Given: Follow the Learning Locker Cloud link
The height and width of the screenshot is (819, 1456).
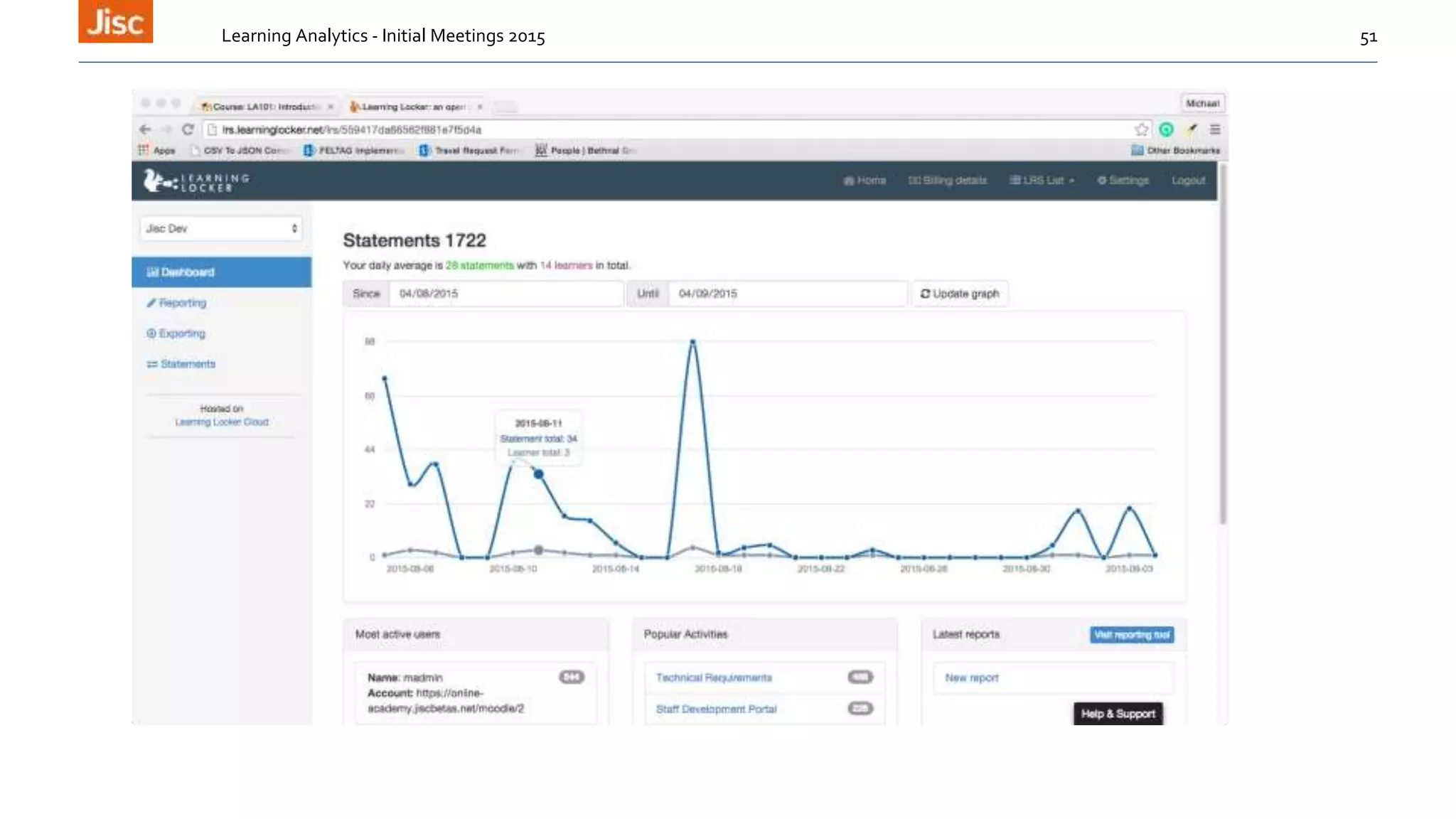Looking at the screenshot, I should point(222,422).
